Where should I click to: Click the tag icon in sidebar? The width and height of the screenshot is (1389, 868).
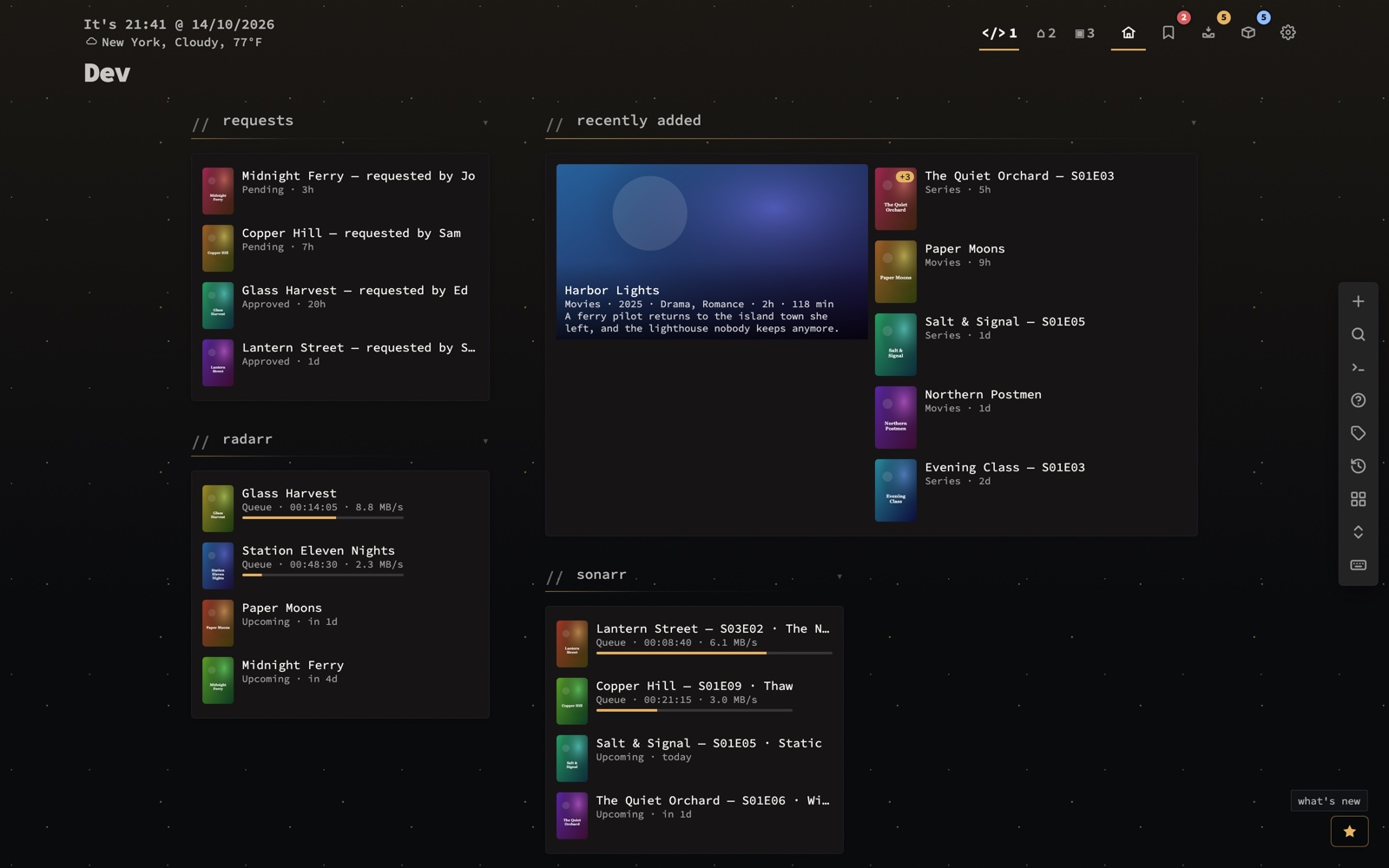click(1358, 433)
